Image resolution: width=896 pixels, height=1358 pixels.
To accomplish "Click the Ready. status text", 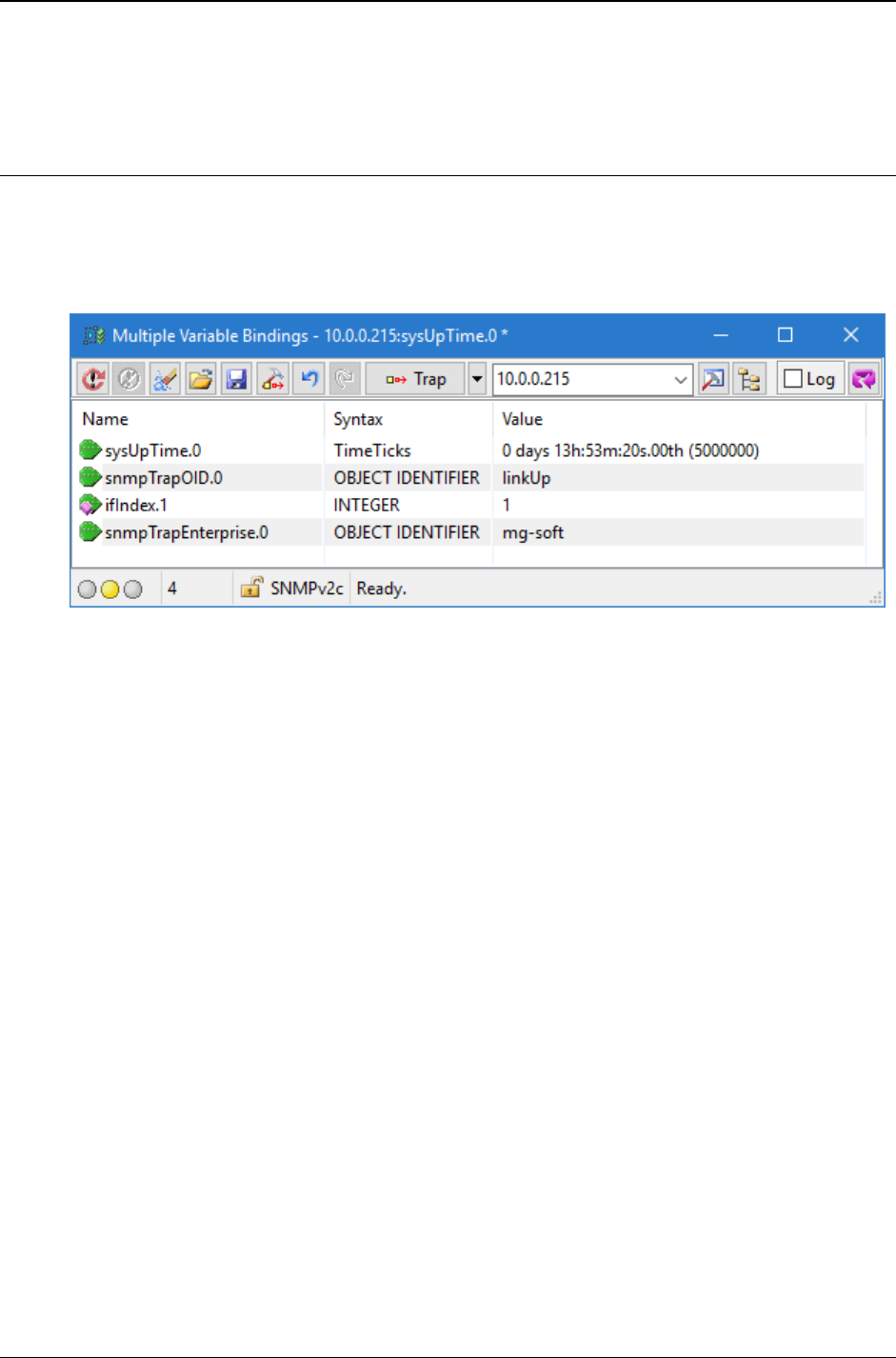I will coord(382,589).
